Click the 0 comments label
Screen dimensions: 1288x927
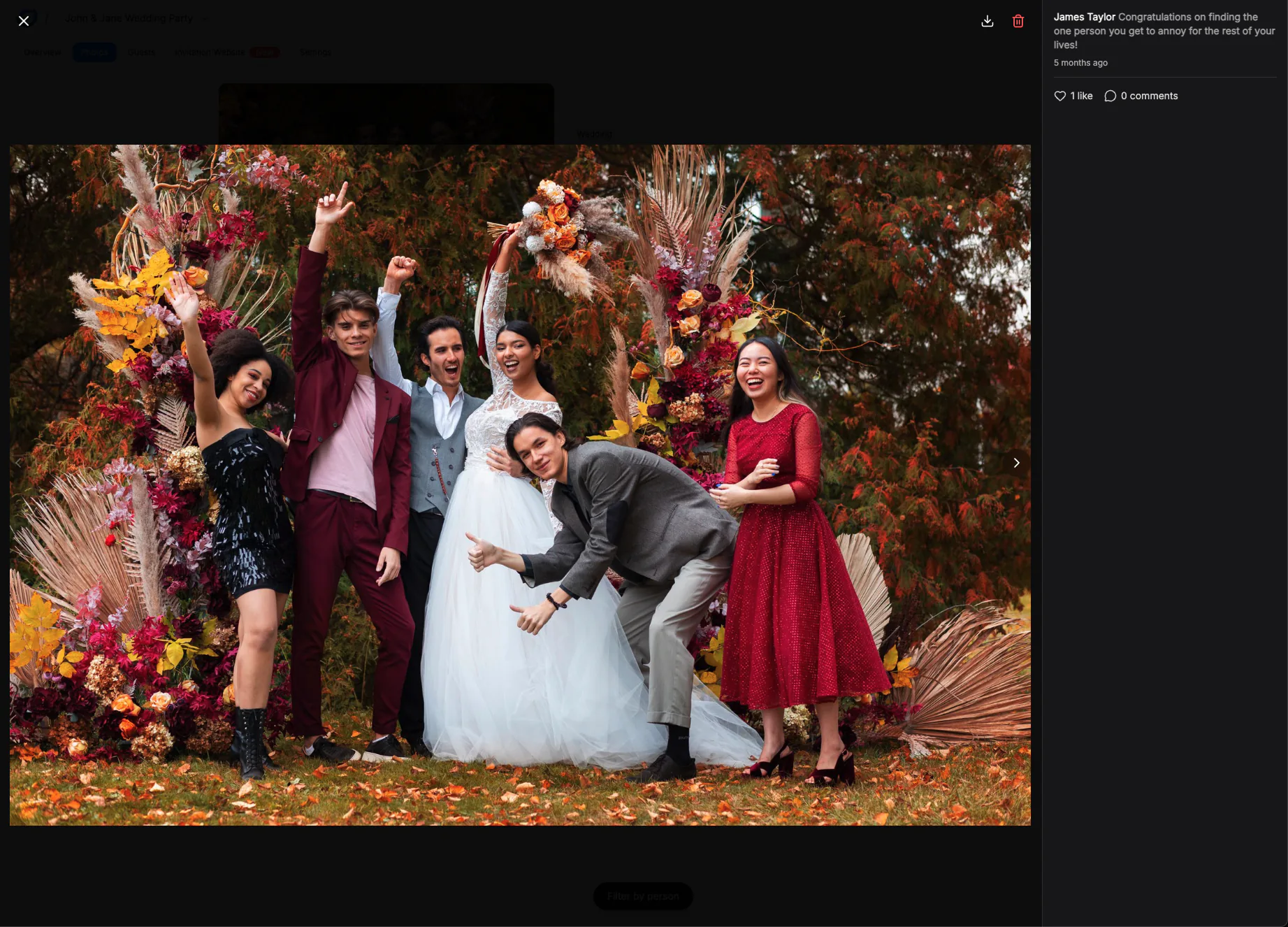click(1149, 96)
